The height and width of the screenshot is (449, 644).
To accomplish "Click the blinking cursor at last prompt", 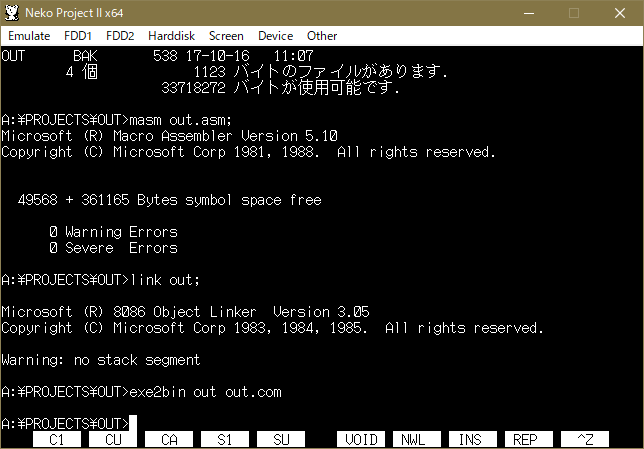I will (133, 424).
